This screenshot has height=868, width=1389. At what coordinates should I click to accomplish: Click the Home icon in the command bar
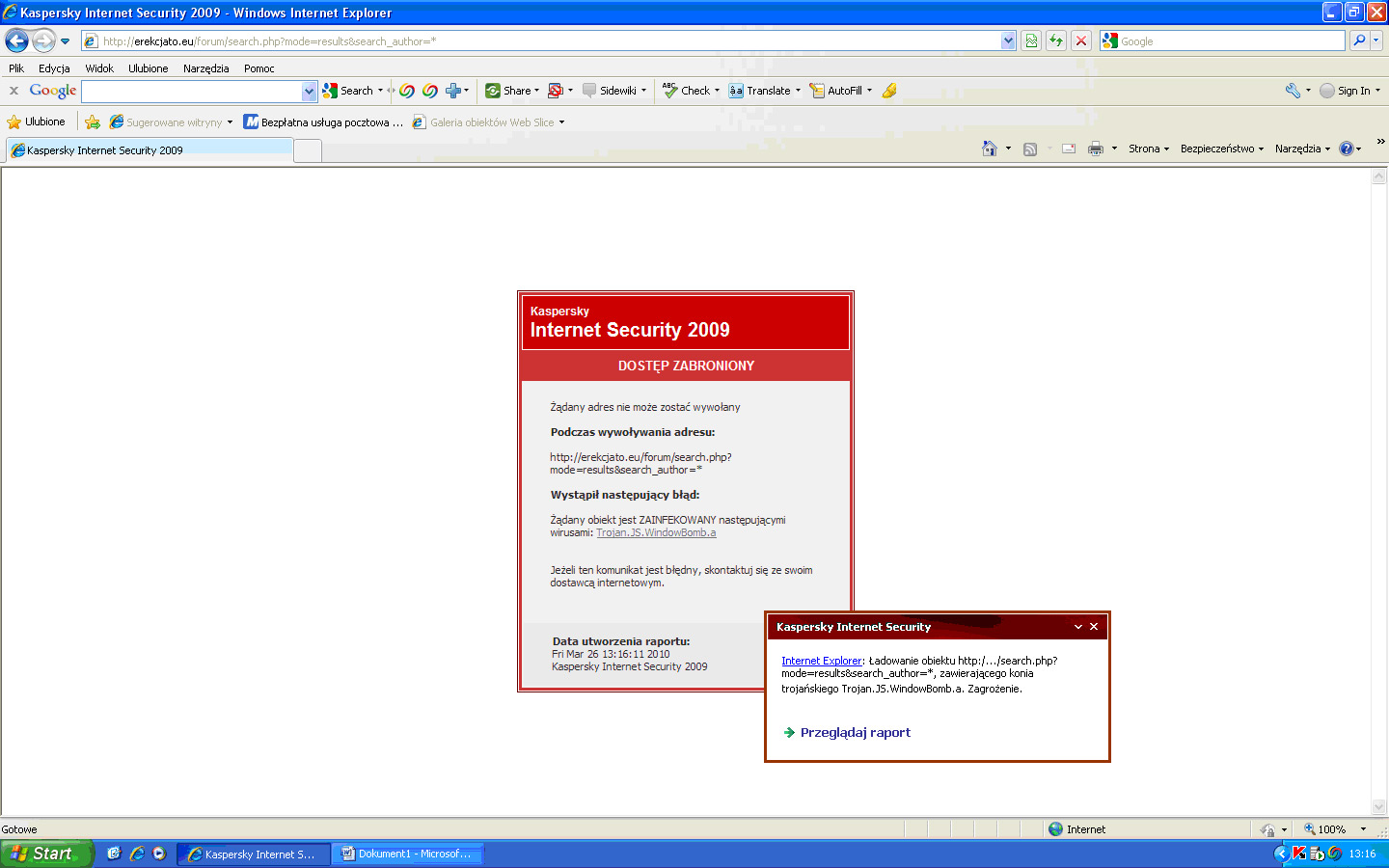[x=989, y=149]
